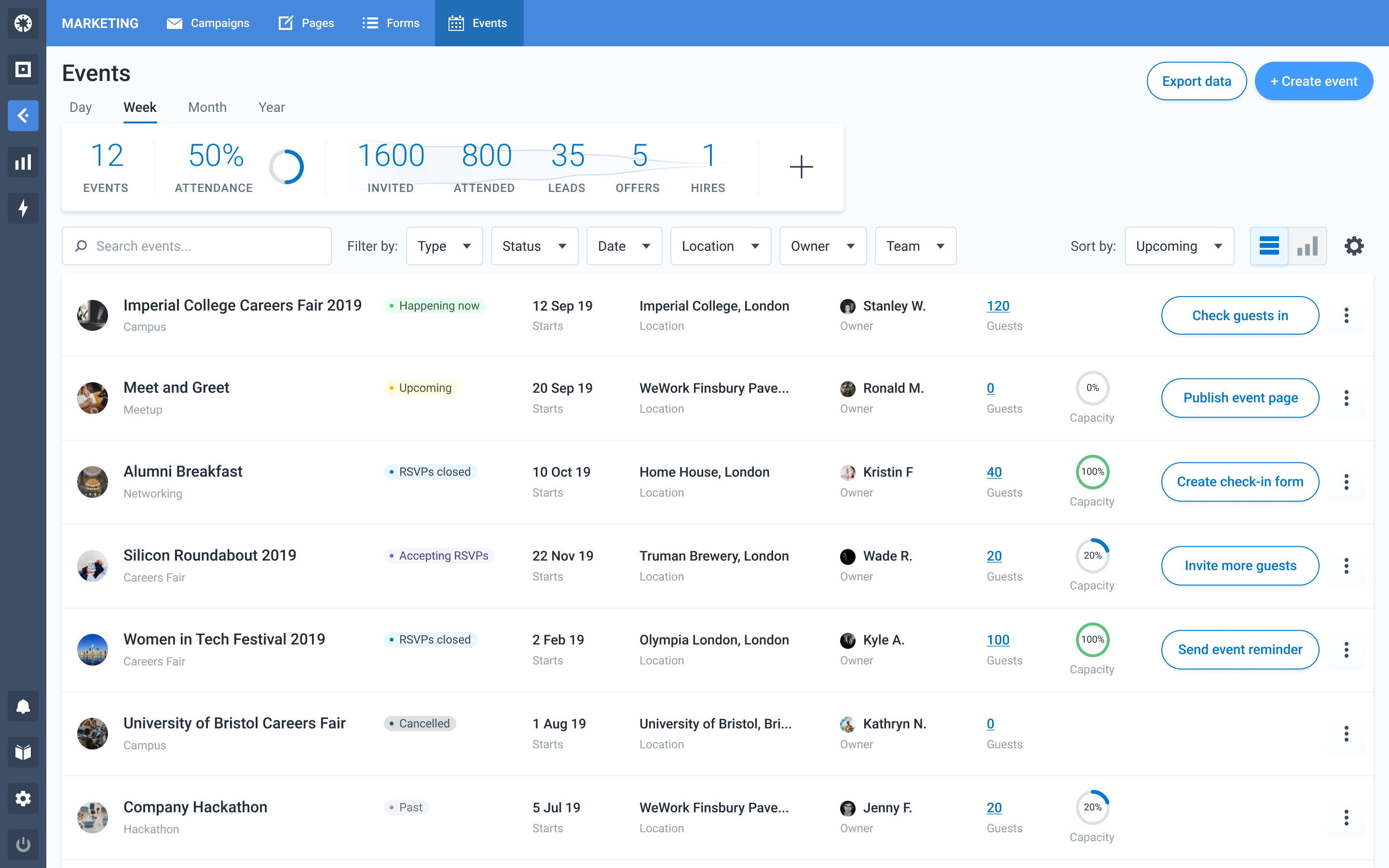
Task: Click the bell notifications icon in sidebar
Action: coord(23,706)
